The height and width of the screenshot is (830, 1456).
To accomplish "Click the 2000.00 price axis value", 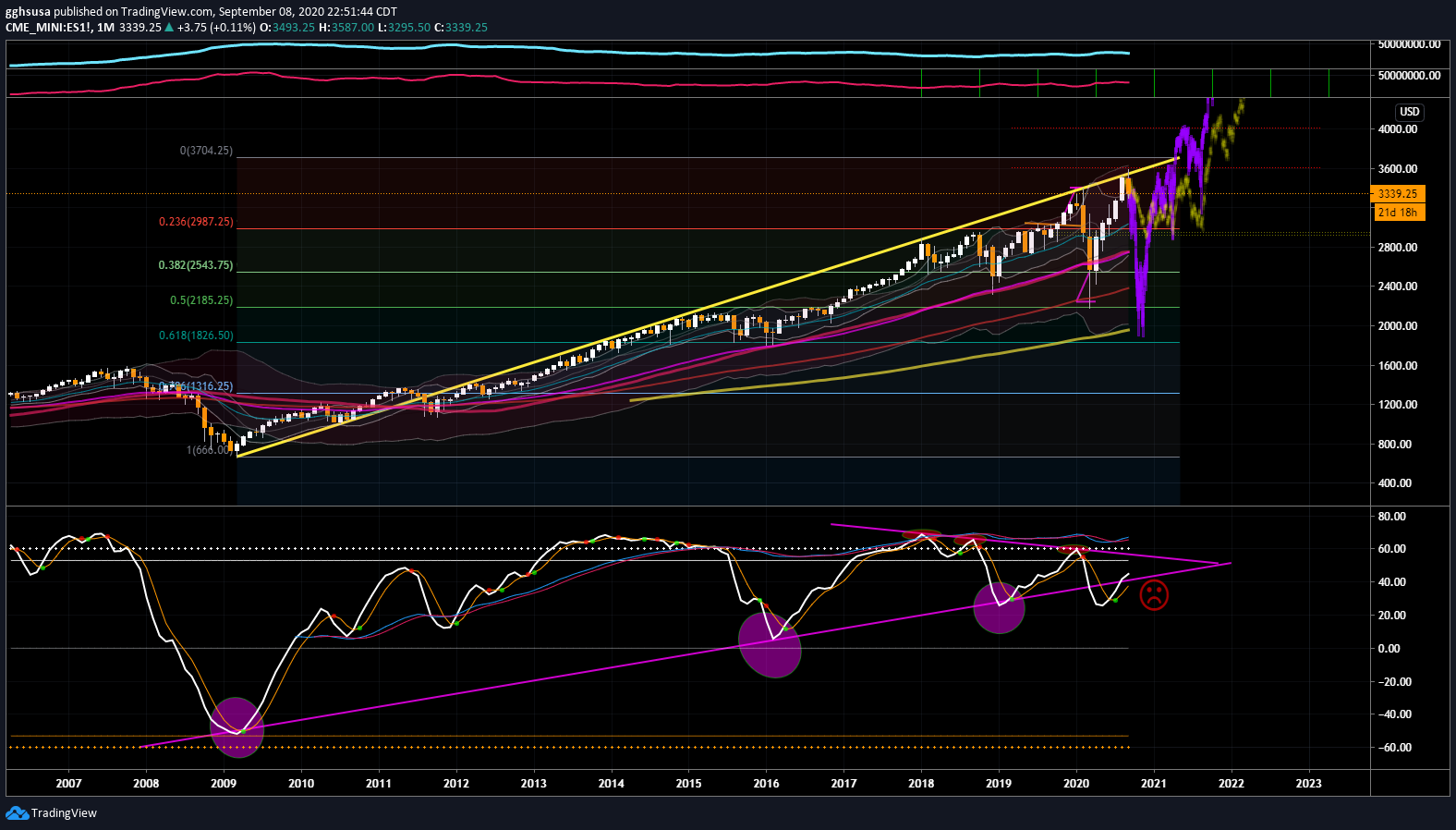I will (x=1398, y=326).
